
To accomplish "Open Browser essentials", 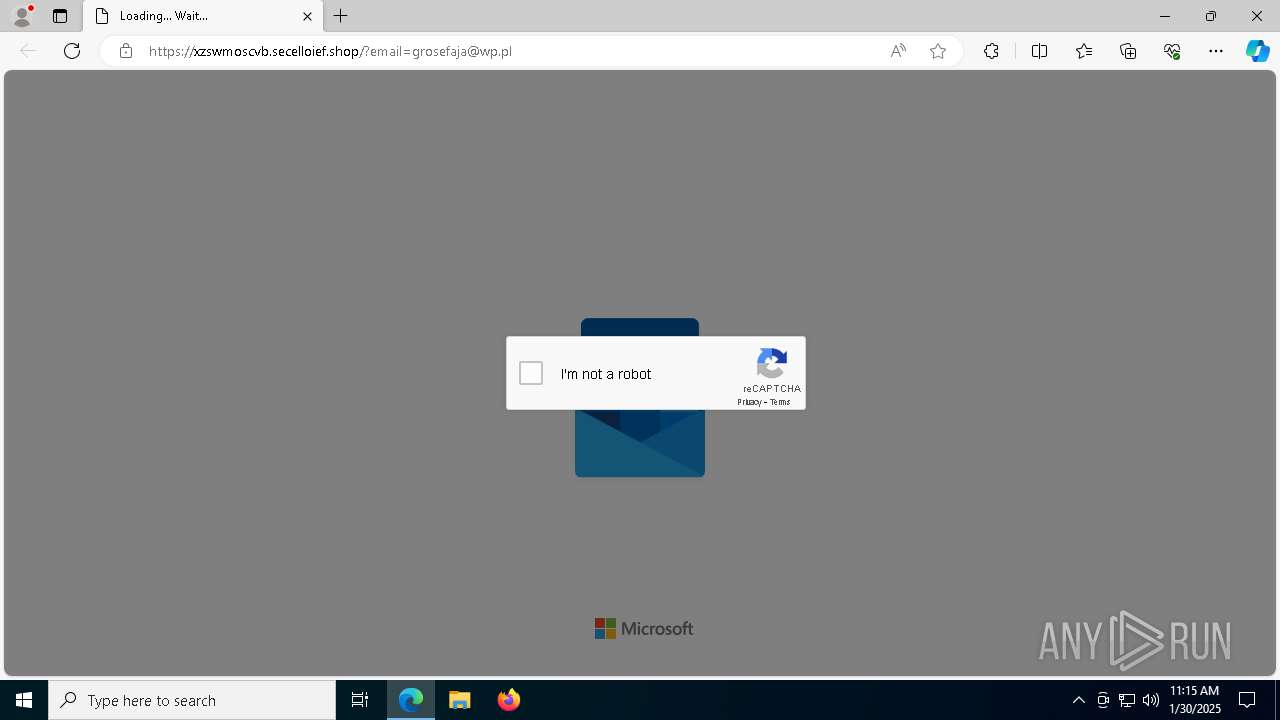I will (1172, 51).
